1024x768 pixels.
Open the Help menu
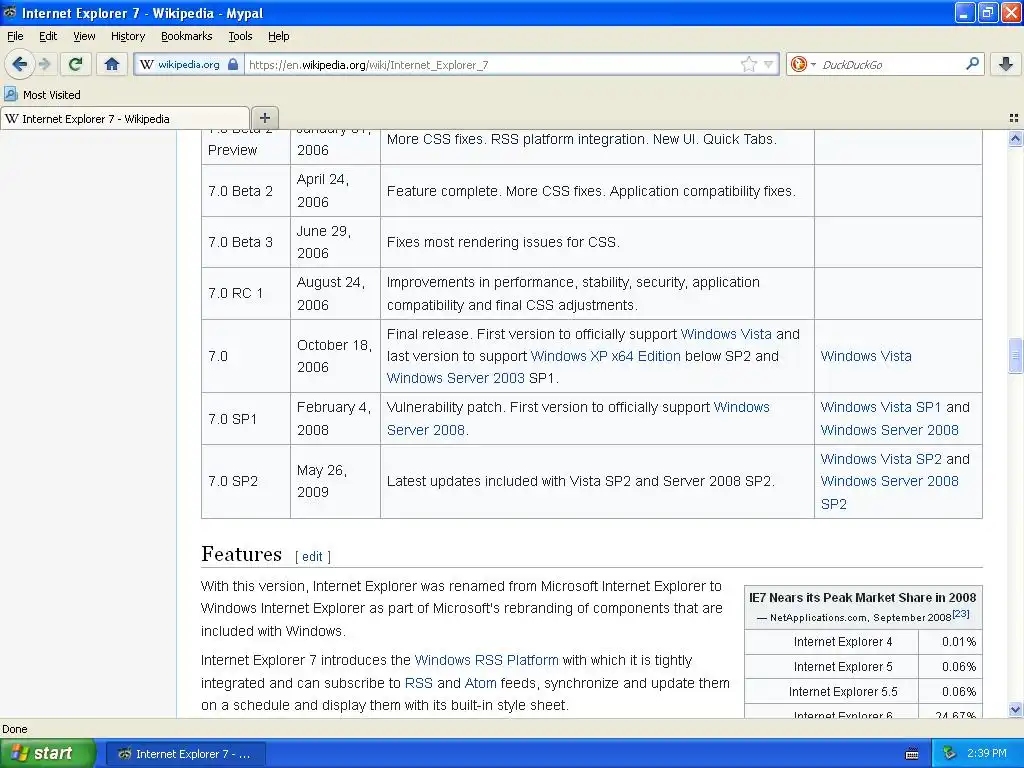click(x=278, y=36)
